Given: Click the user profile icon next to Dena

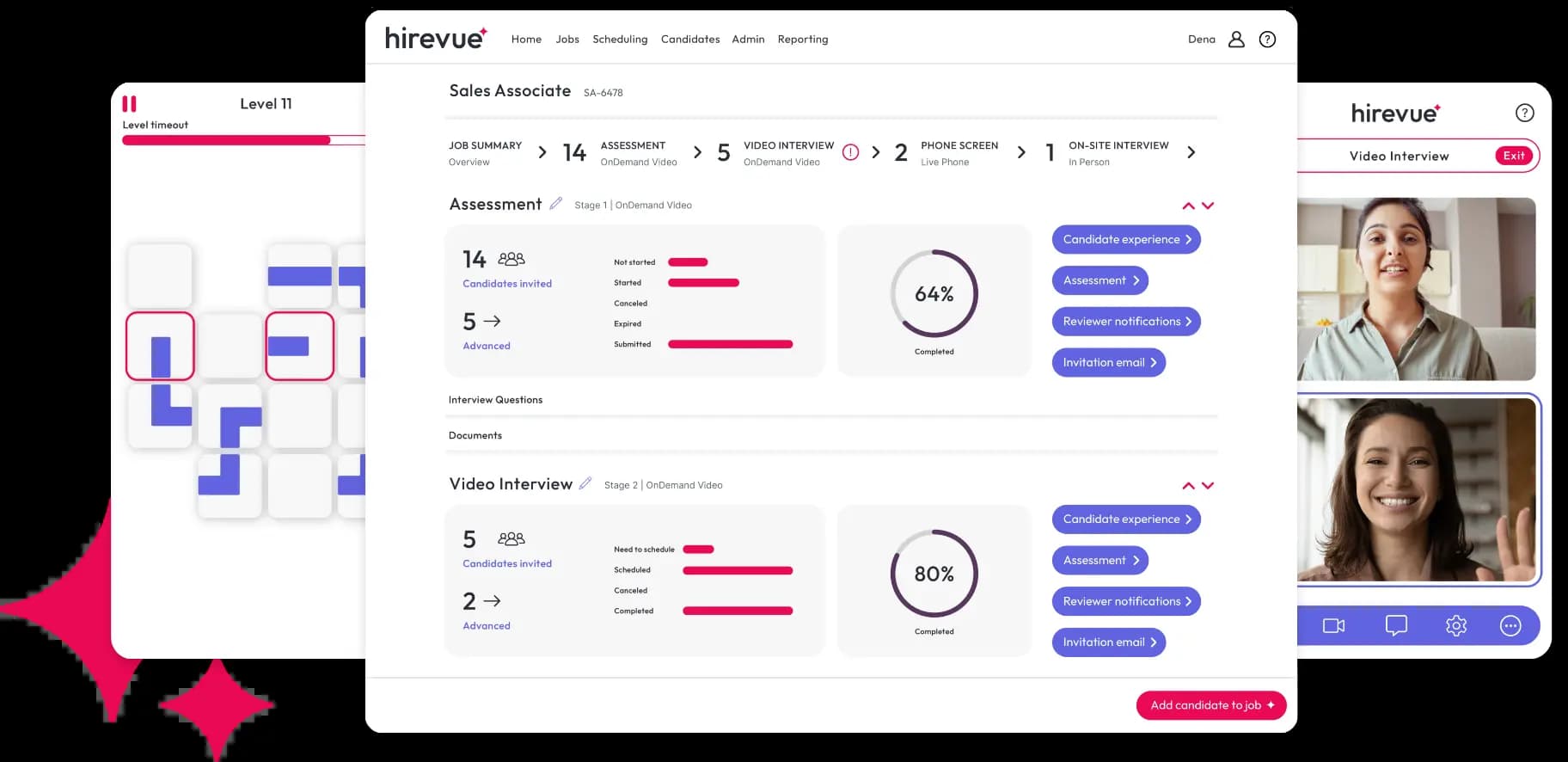Looking at the screenshot, I should (1236, 40).
